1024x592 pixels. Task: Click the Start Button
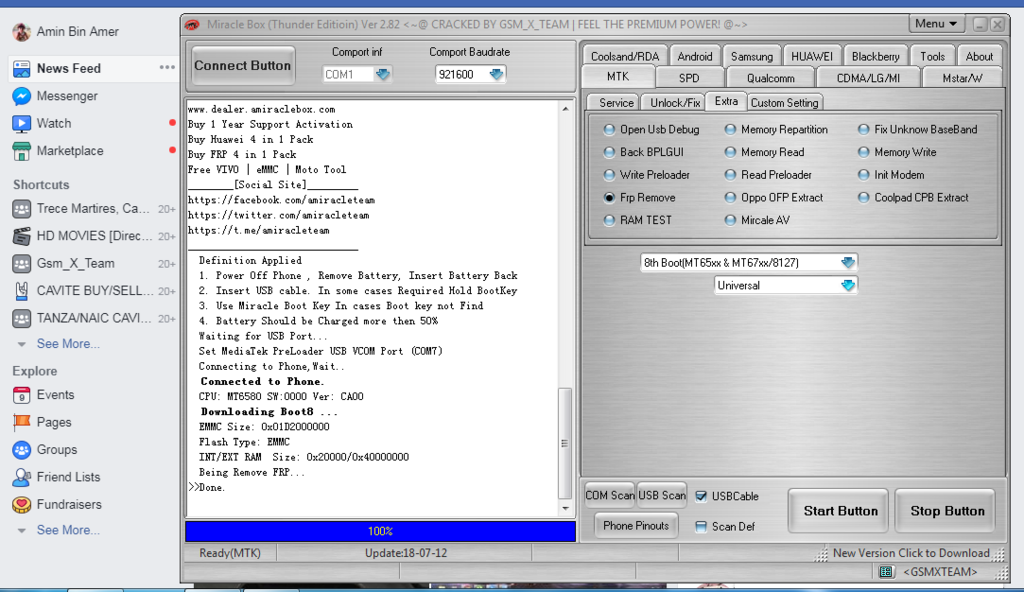pyautogui.click(x=840, y=511)
